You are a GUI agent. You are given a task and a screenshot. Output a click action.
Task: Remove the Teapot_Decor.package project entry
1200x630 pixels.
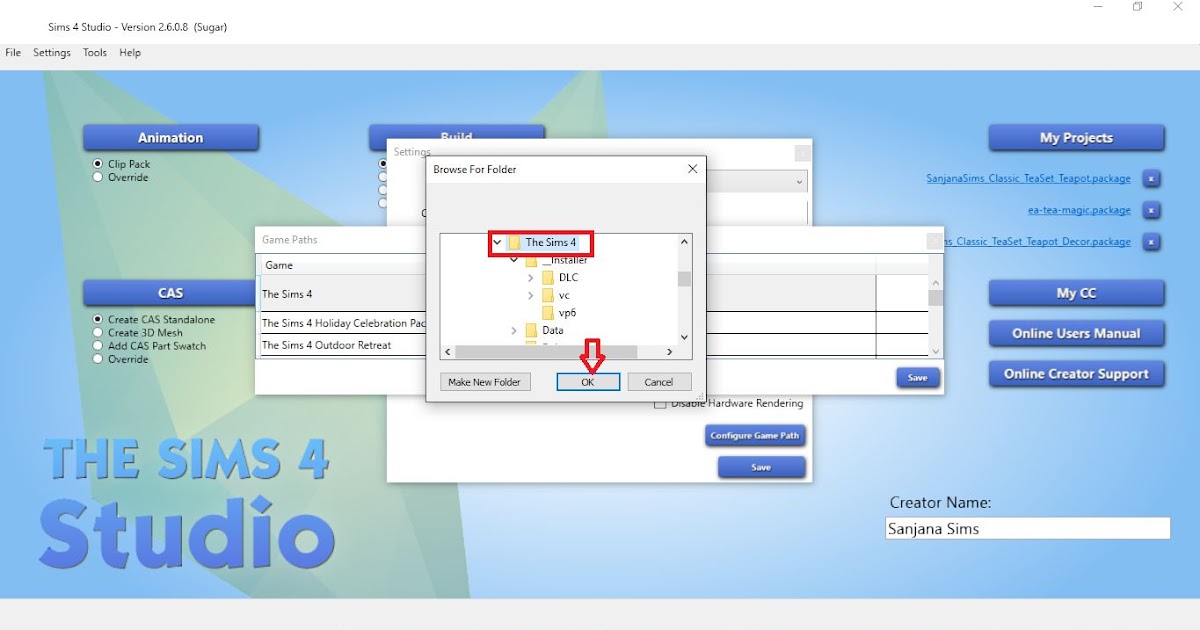(1151, 242)
